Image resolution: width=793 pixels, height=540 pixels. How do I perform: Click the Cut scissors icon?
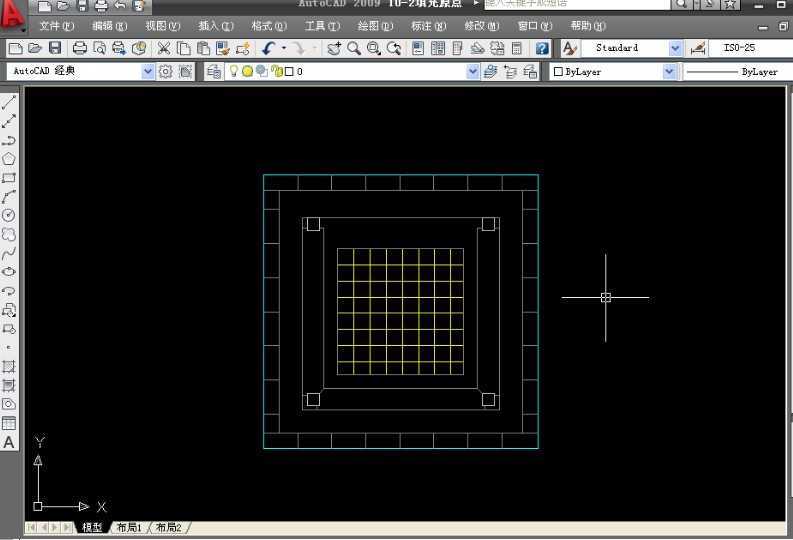pos(164,49)
